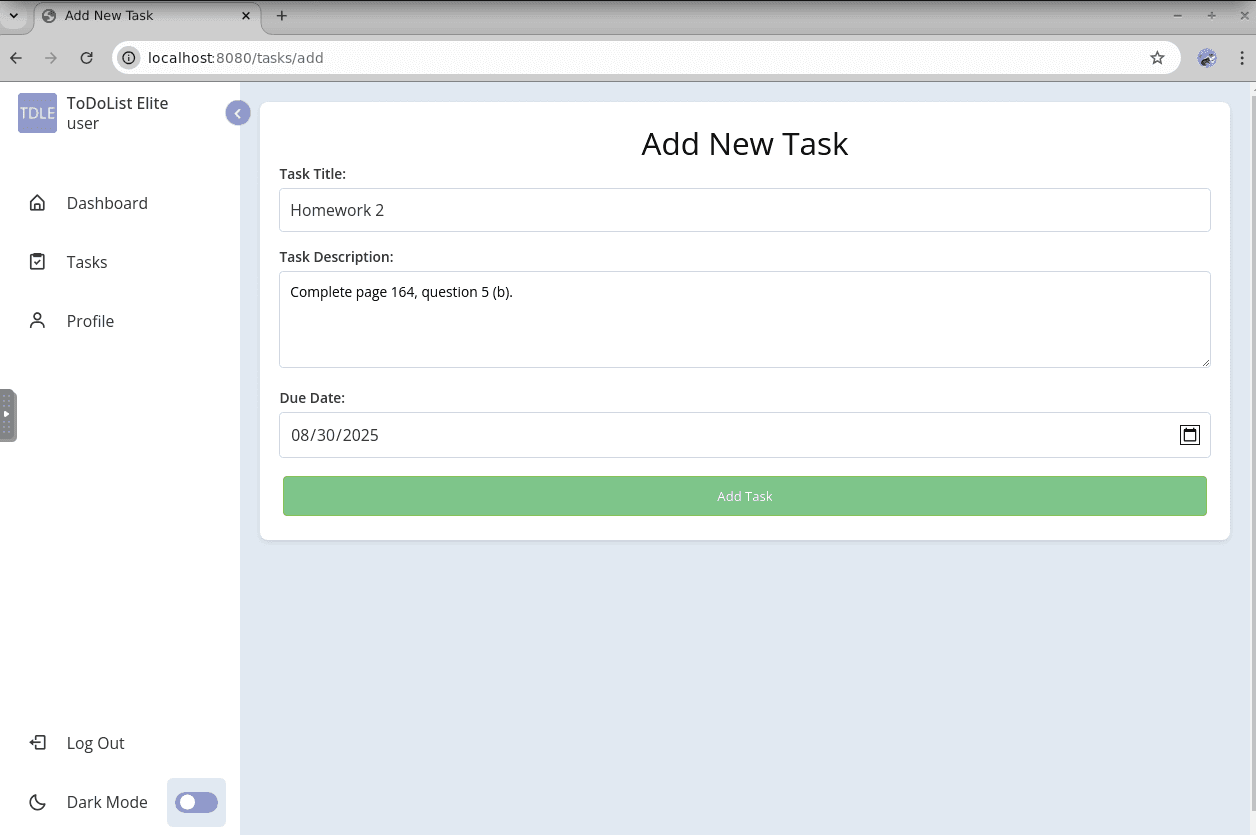Focus the Task Description text area

745,319
